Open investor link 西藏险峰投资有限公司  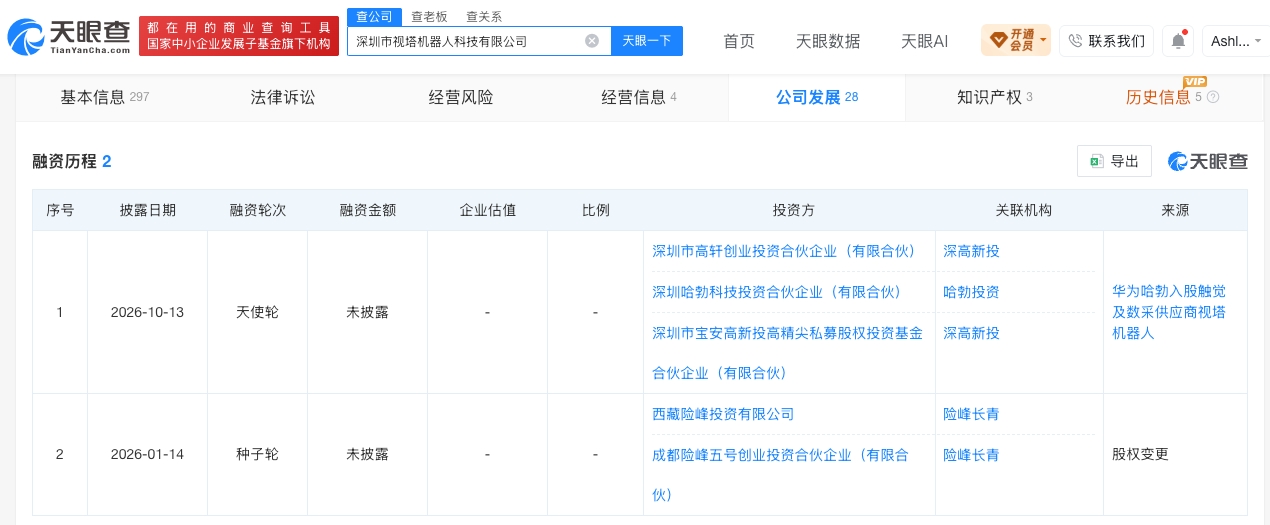click(x=723, y=414)
